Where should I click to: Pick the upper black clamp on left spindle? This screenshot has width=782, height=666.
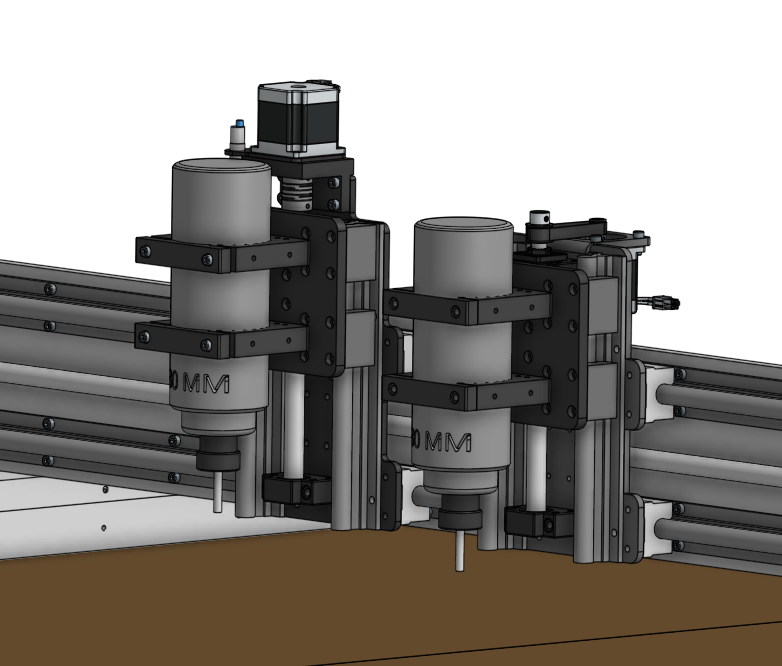click(x=222, y=253)
